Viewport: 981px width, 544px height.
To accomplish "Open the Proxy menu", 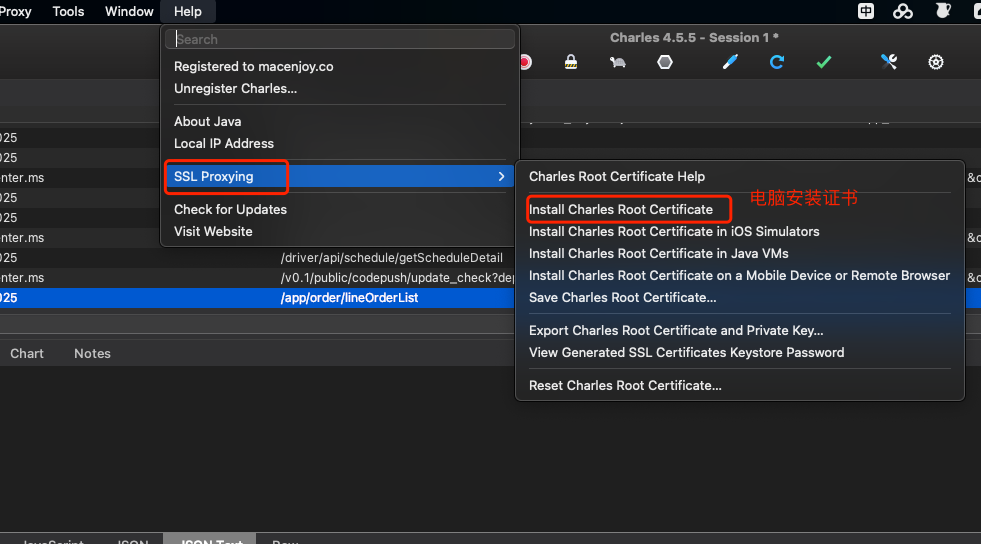I will (x=15, y=11).
